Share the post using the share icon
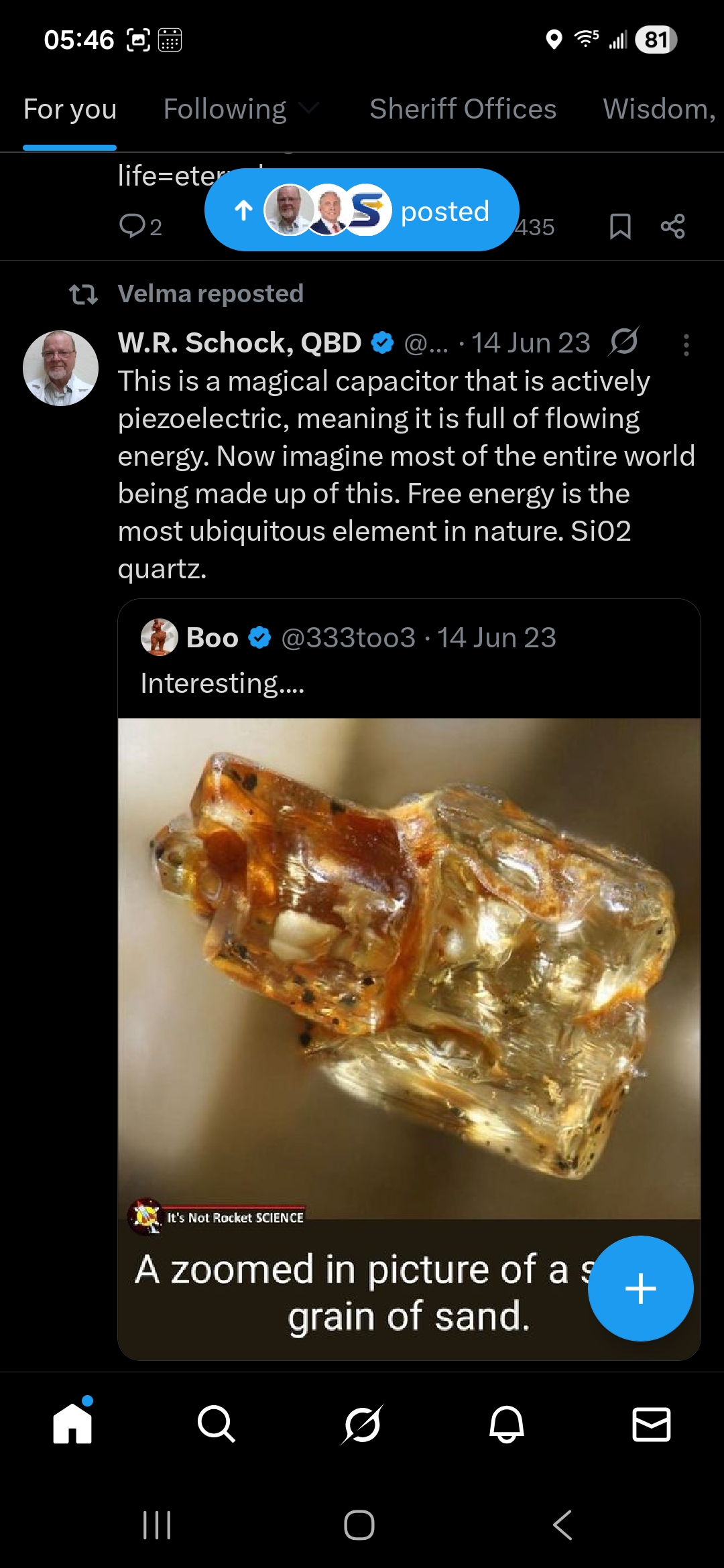 672,226
